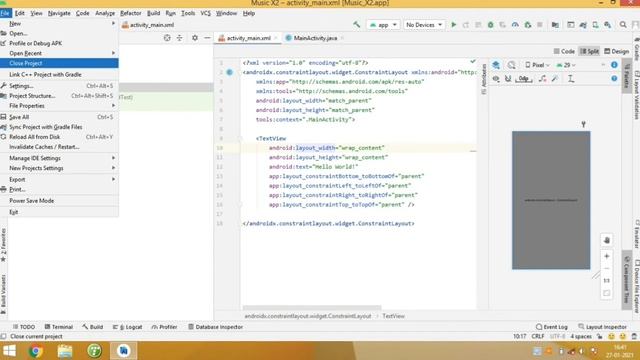The height and width of the screenshot is (360, 640).
Task: Click Attach Debugger to Android Process icon
Action: pyautogui.click(x=527, y=25)
